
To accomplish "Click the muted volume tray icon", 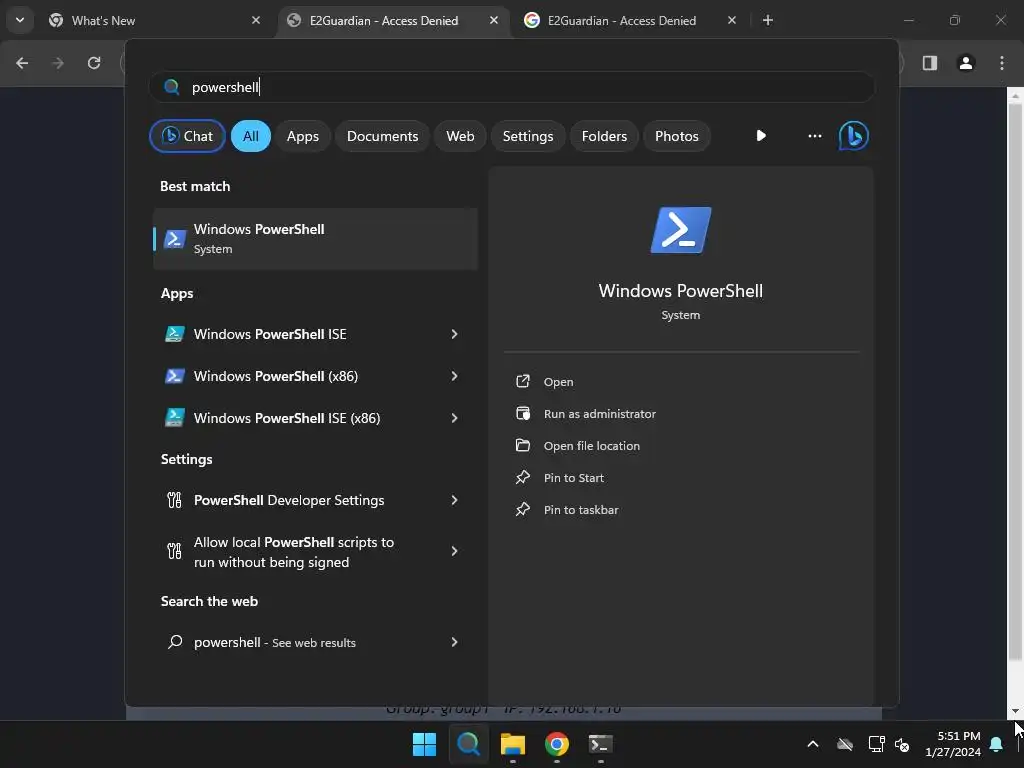I will [x=902, y=744].
